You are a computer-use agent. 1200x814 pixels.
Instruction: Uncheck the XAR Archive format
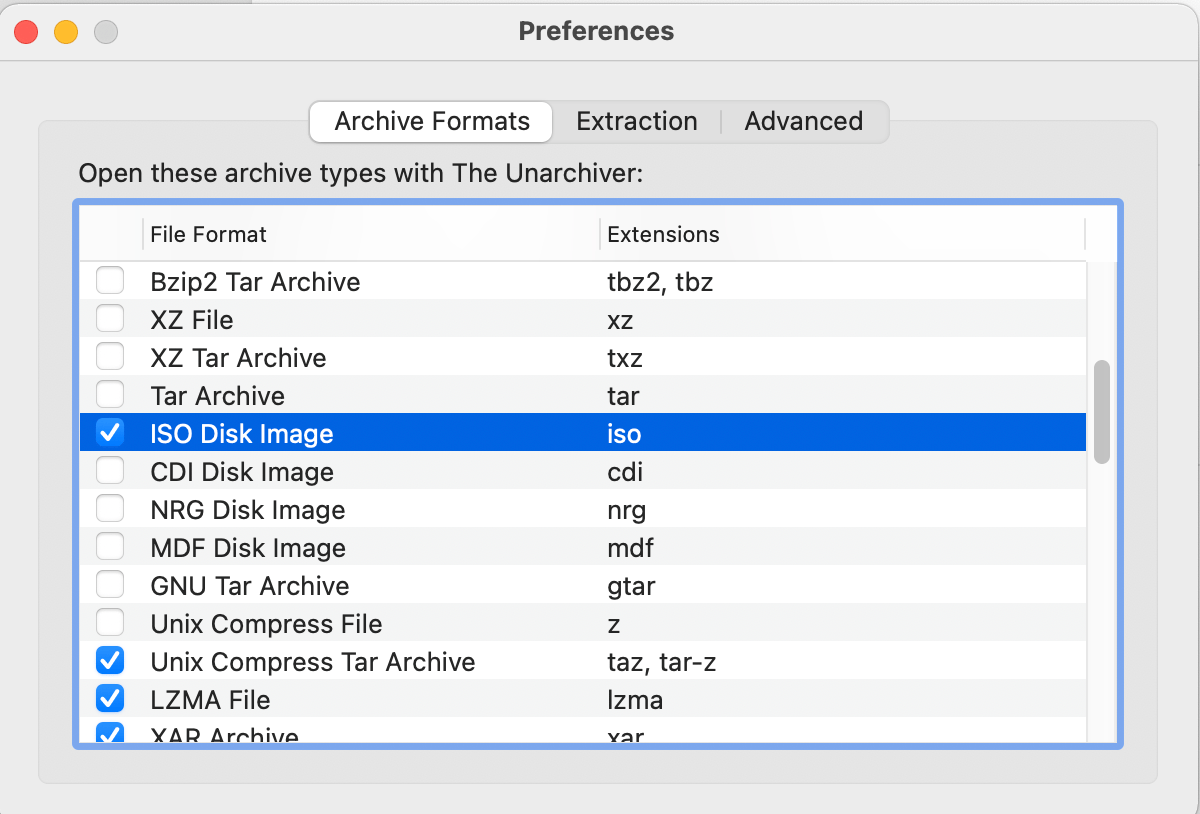(110, 733)
